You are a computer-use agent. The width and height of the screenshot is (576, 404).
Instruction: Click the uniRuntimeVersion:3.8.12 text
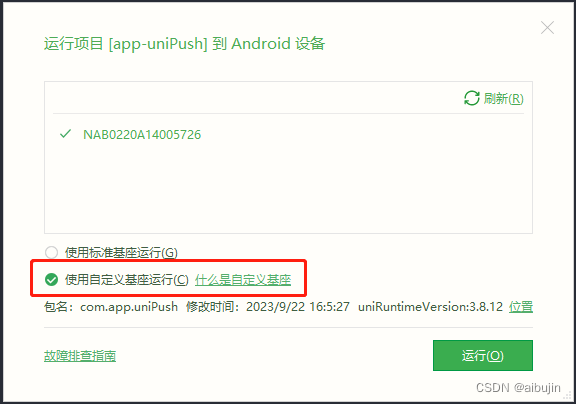click(x=430, y=307)
